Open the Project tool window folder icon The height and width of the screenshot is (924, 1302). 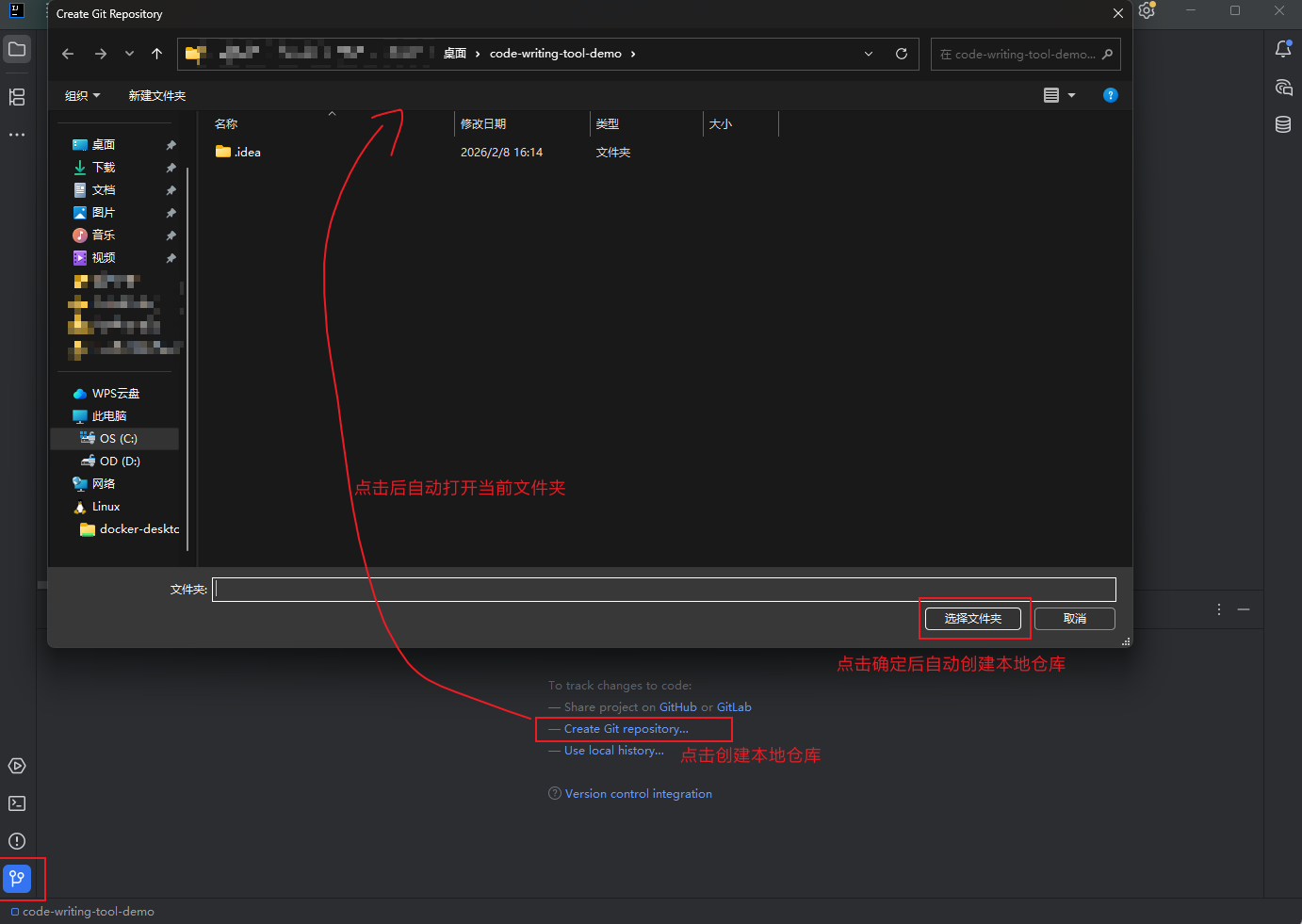17,49
